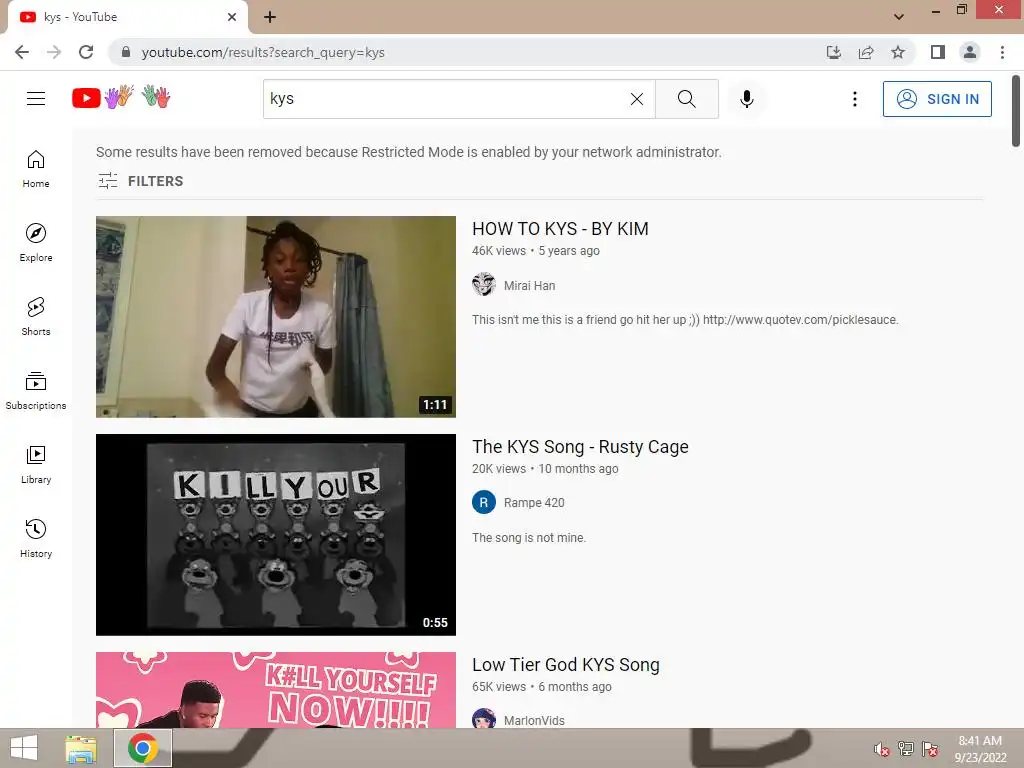Share this page icon
Image resolution: width=1024 pixels, height=768 pixels.
tap(866, 52)
